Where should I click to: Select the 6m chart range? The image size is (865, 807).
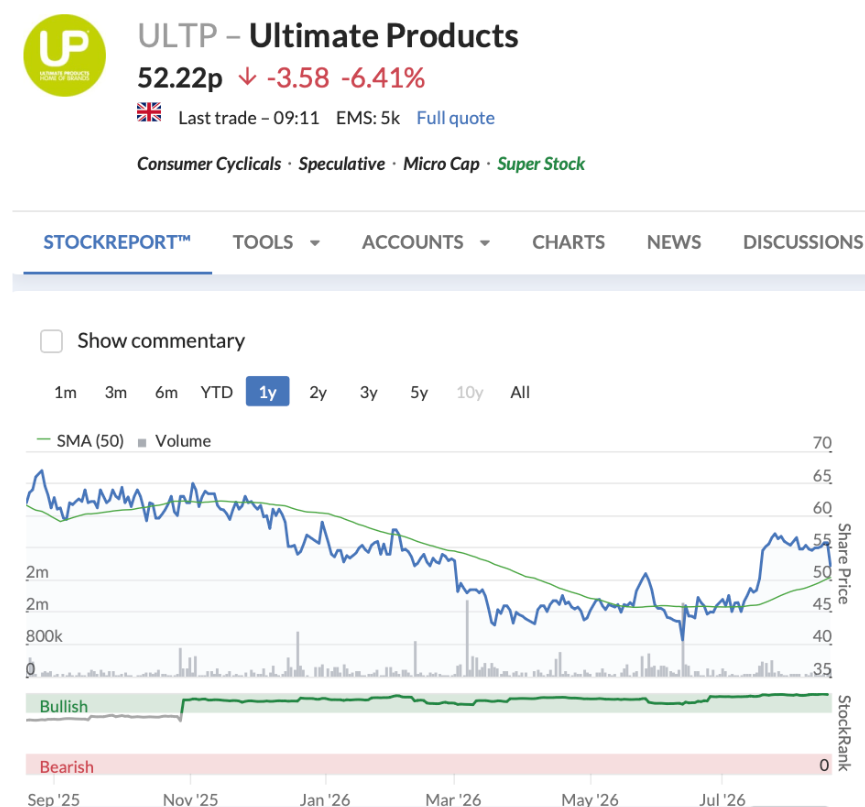coord(166,392)
